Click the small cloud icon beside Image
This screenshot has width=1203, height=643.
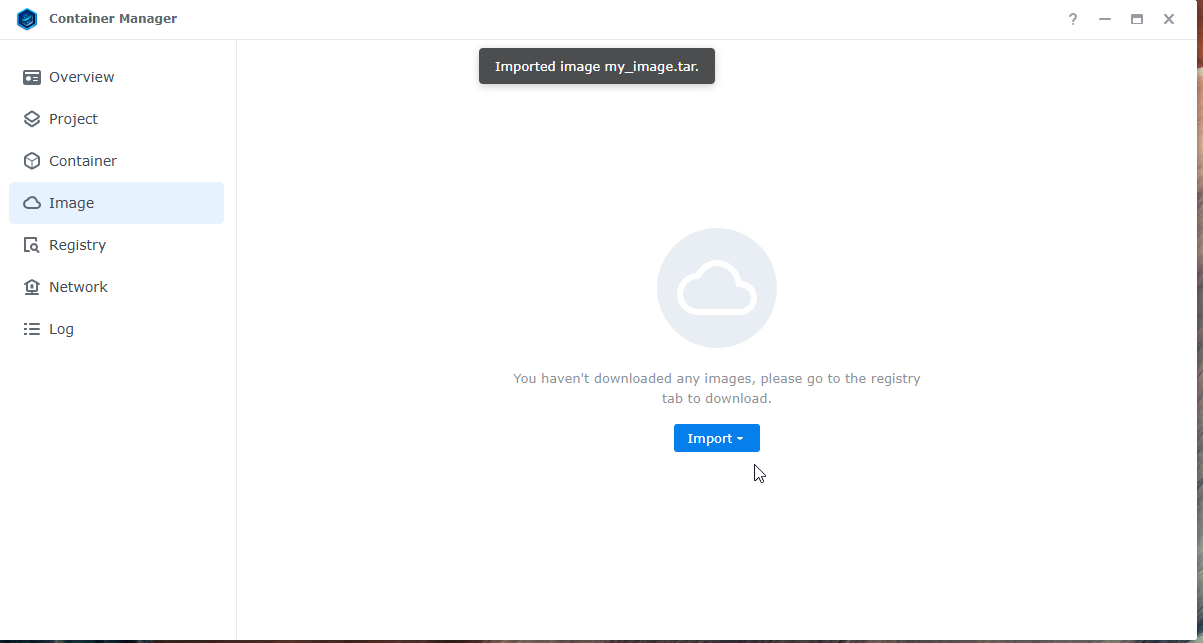pyautogui.click(x=32, y=203)
